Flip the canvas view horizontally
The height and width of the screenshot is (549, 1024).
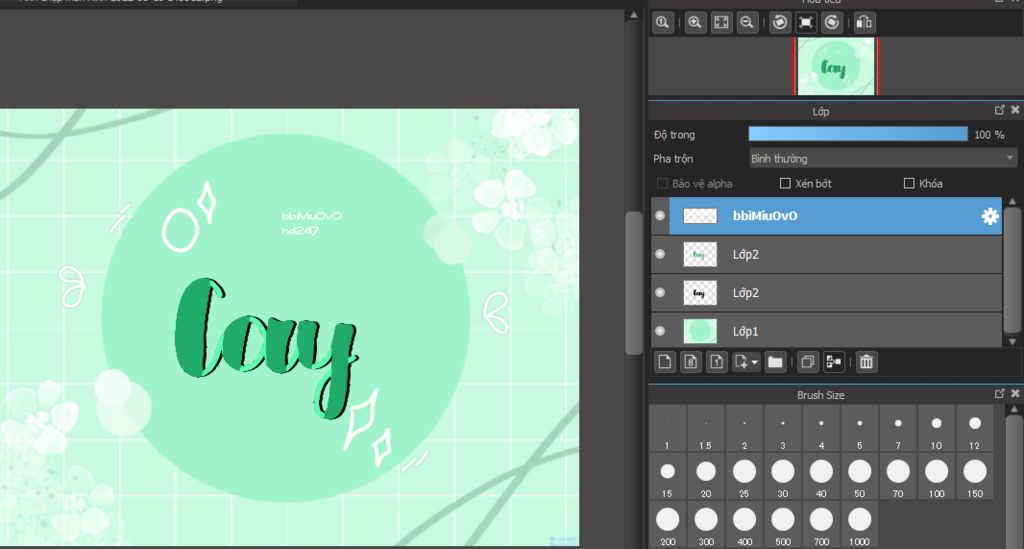coord(864,23)
